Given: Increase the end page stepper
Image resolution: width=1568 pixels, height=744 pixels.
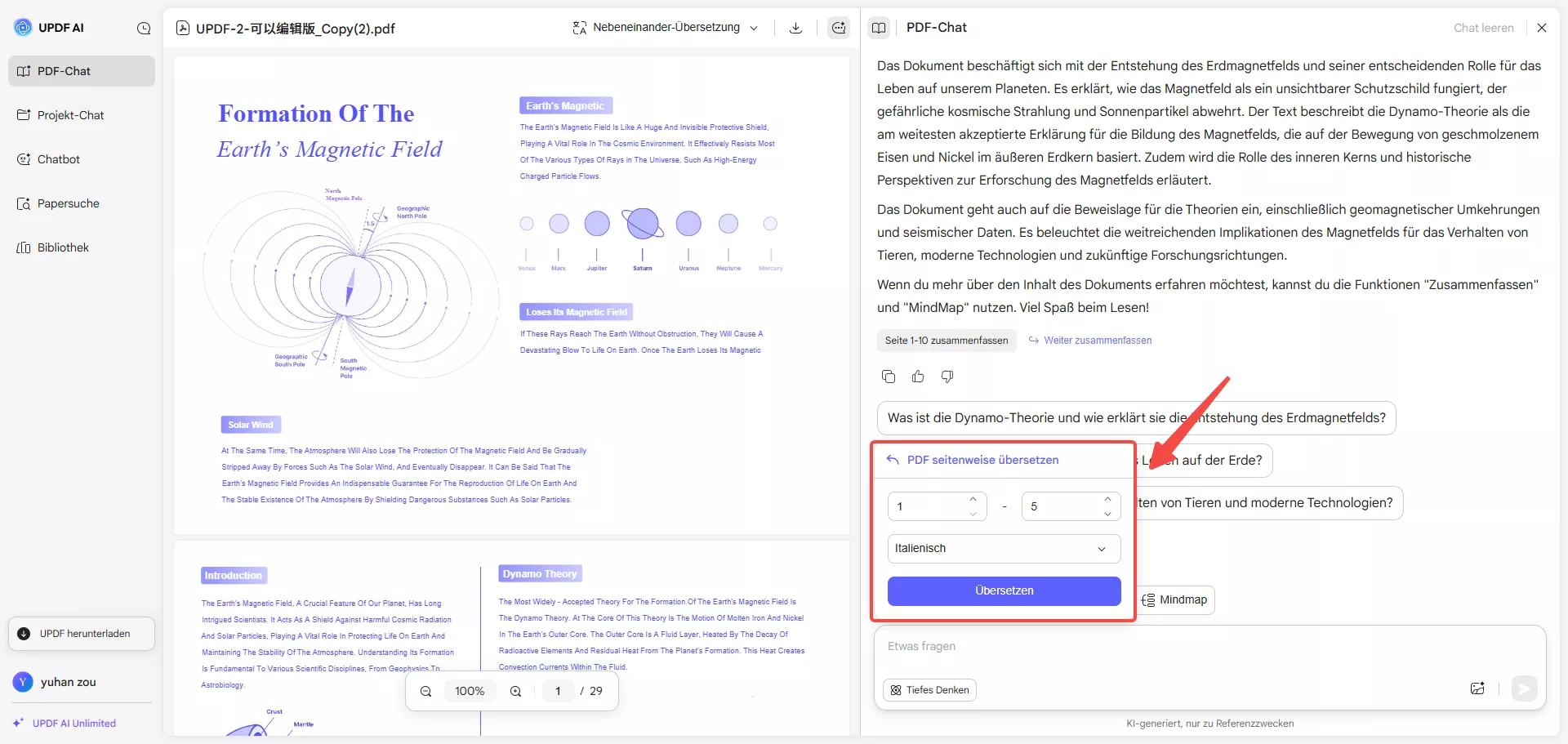Looking at the screenshot, I should (1107, 499).
